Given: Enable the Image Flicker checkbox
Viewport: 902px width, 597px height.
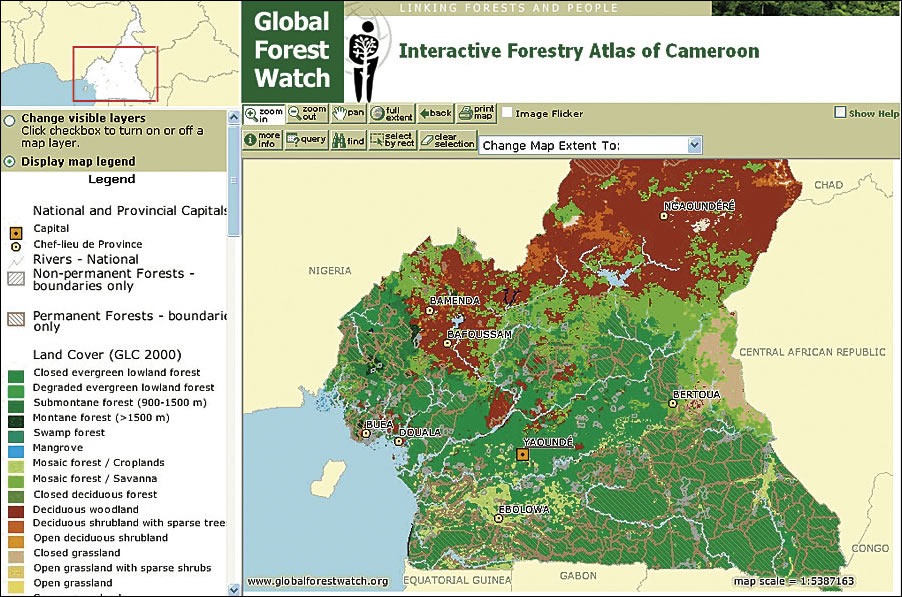Looking at the screenshot, I should pos(507,113).
